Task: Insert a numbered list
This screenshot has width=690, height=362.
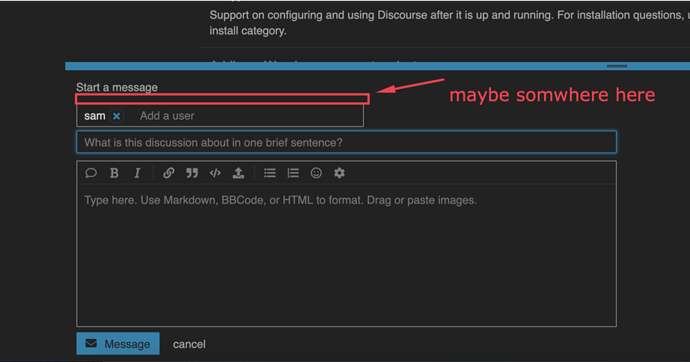Action: (293, 173)
